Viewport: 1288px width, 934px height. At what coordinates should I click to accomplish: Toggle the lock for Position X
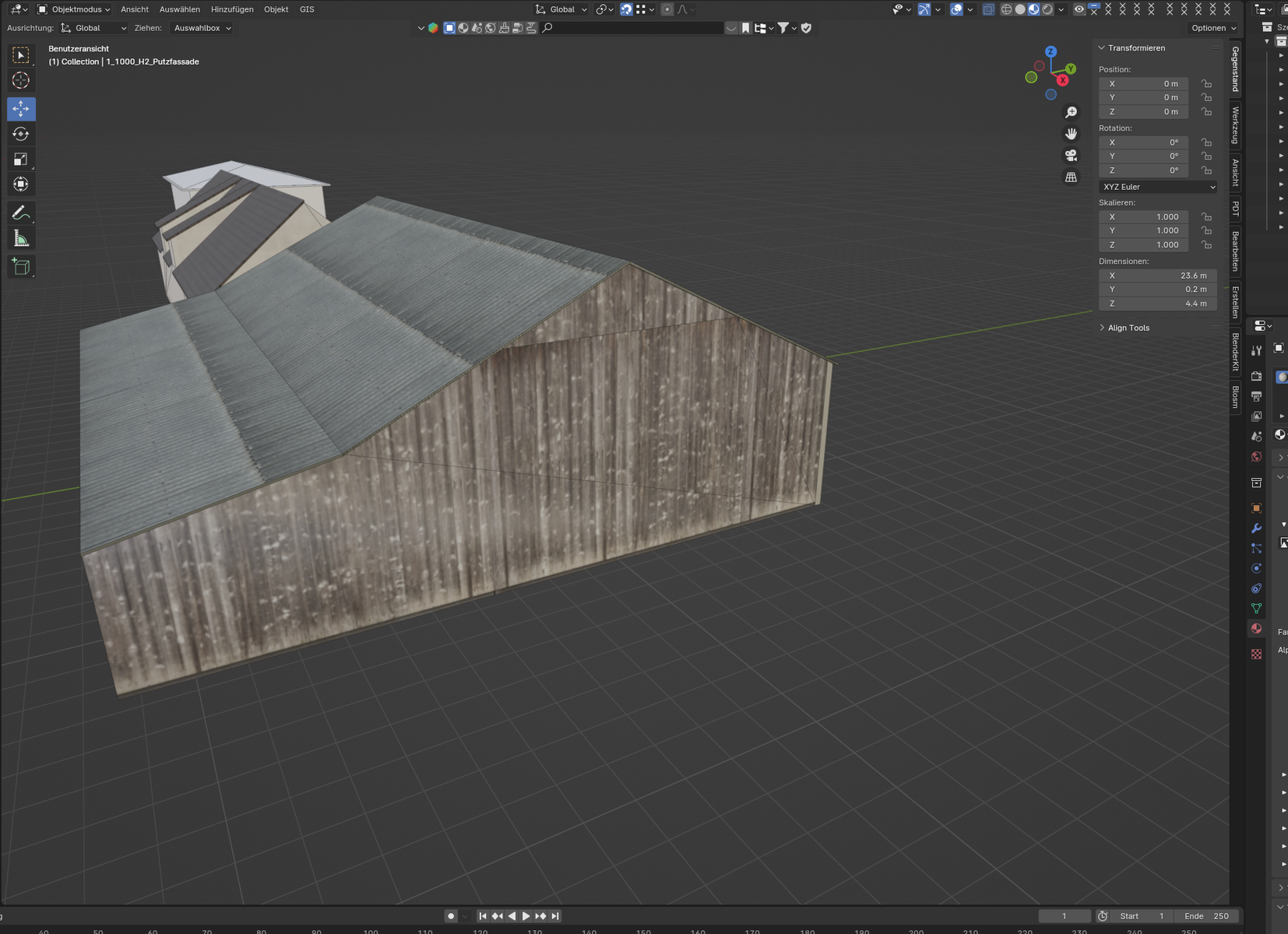pos(1206,84)
